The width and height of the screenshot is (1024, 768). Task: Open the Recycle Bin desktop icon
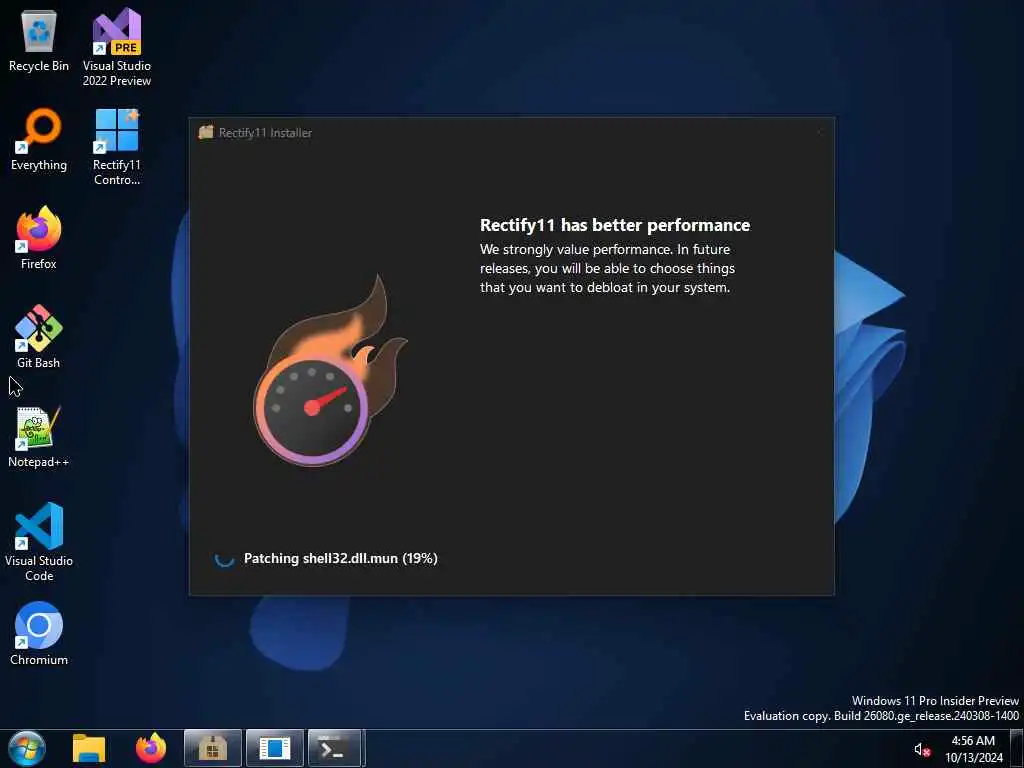point(39,40)
